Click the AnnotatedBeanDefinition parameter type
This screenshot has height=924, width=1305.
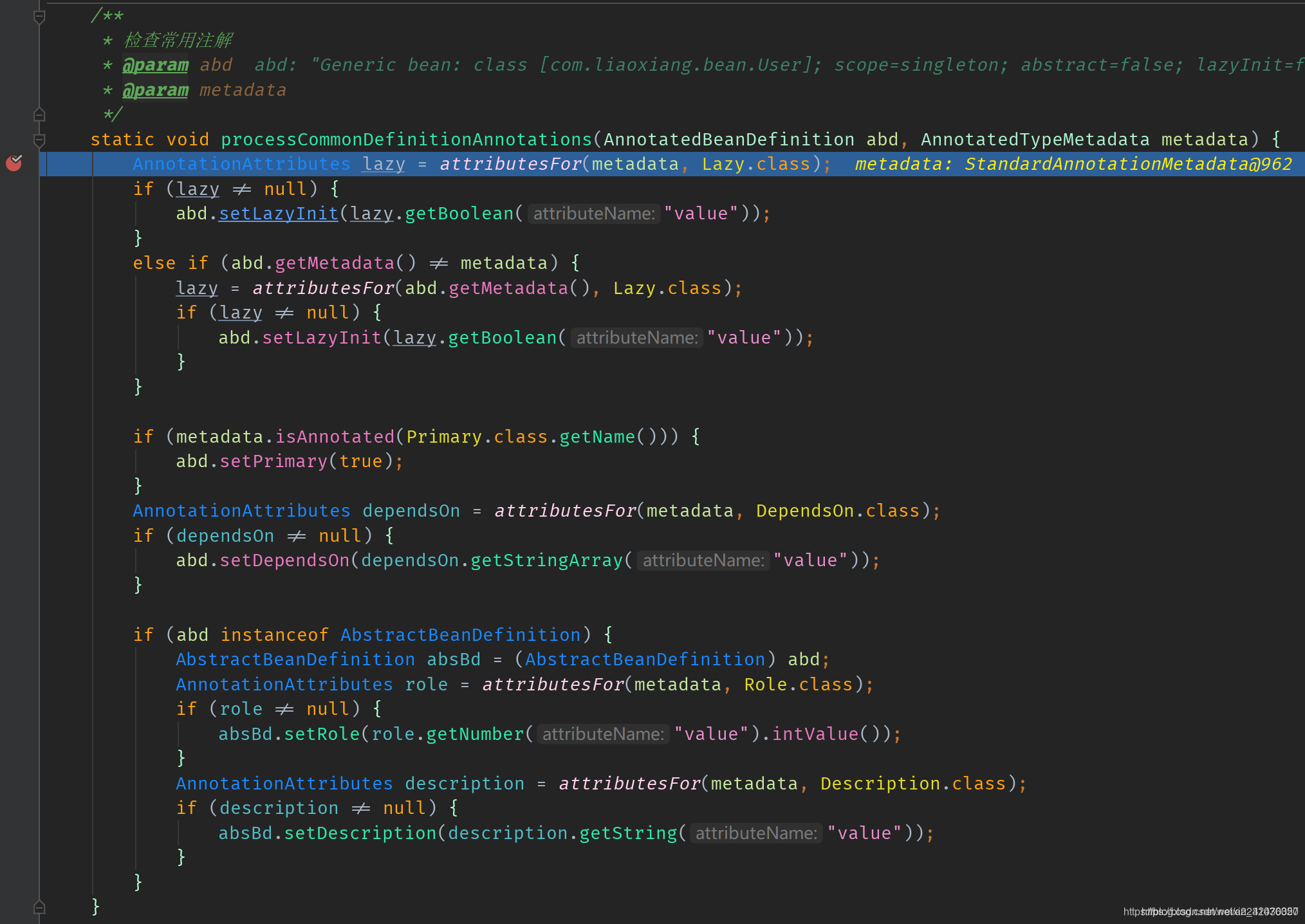coord(729,140)
